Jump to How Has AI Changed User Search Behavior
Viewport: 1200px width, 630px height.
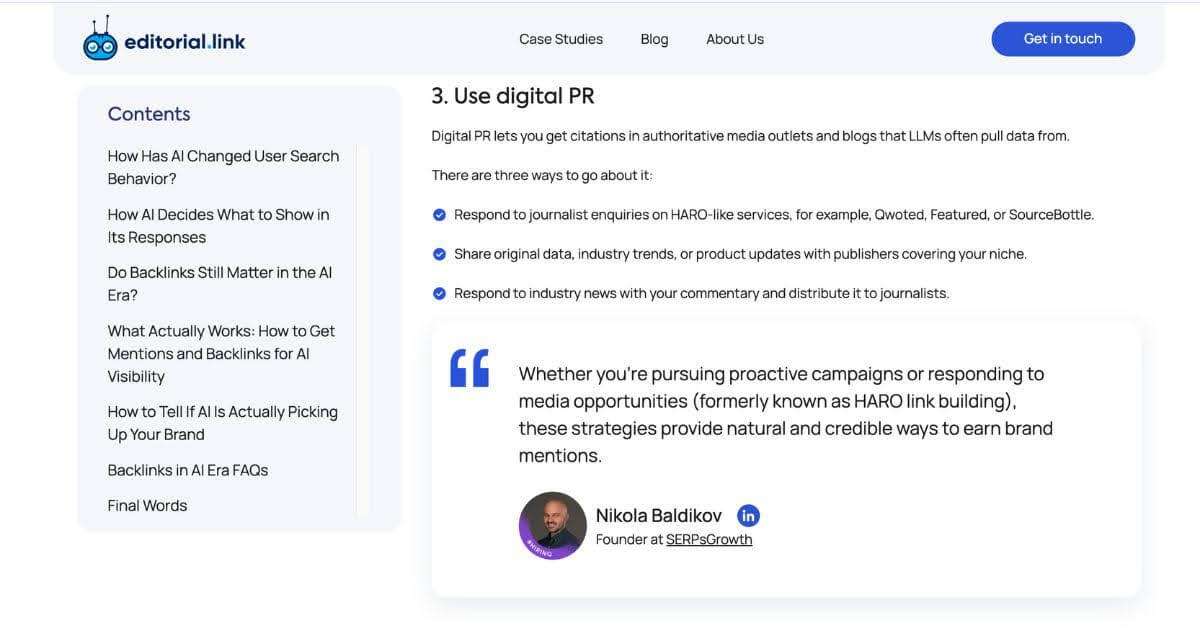coord(223,167)
